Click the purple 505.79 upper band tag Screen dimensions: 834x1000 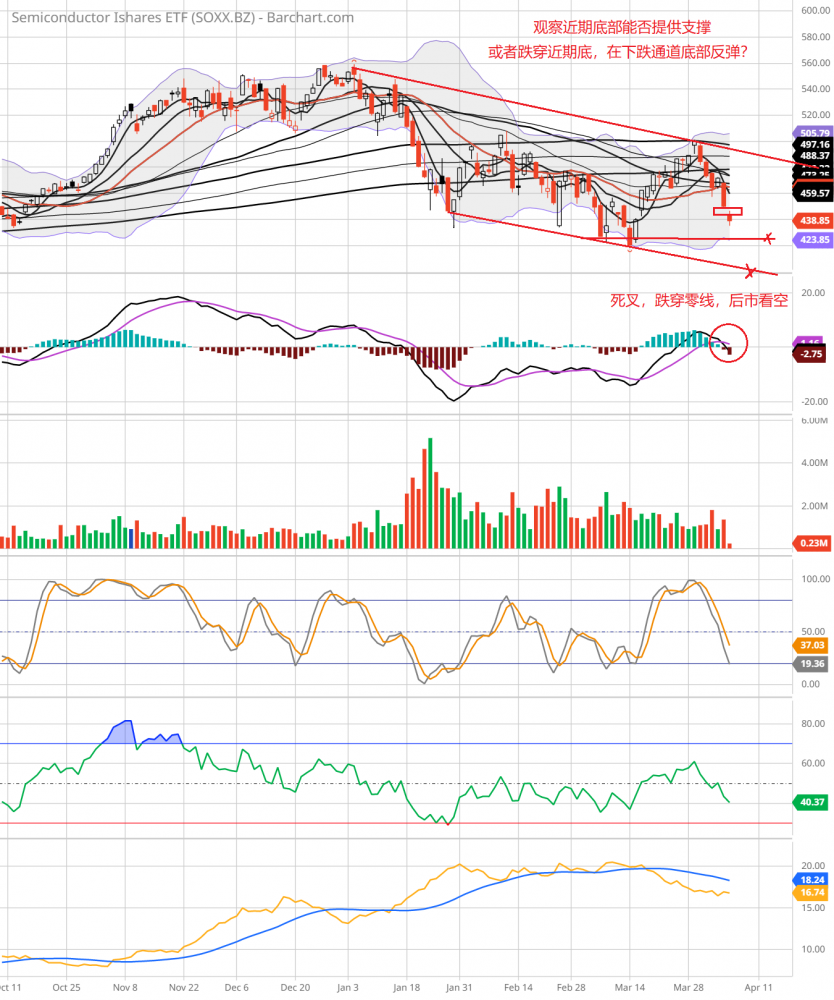click(x=811, y=132)
